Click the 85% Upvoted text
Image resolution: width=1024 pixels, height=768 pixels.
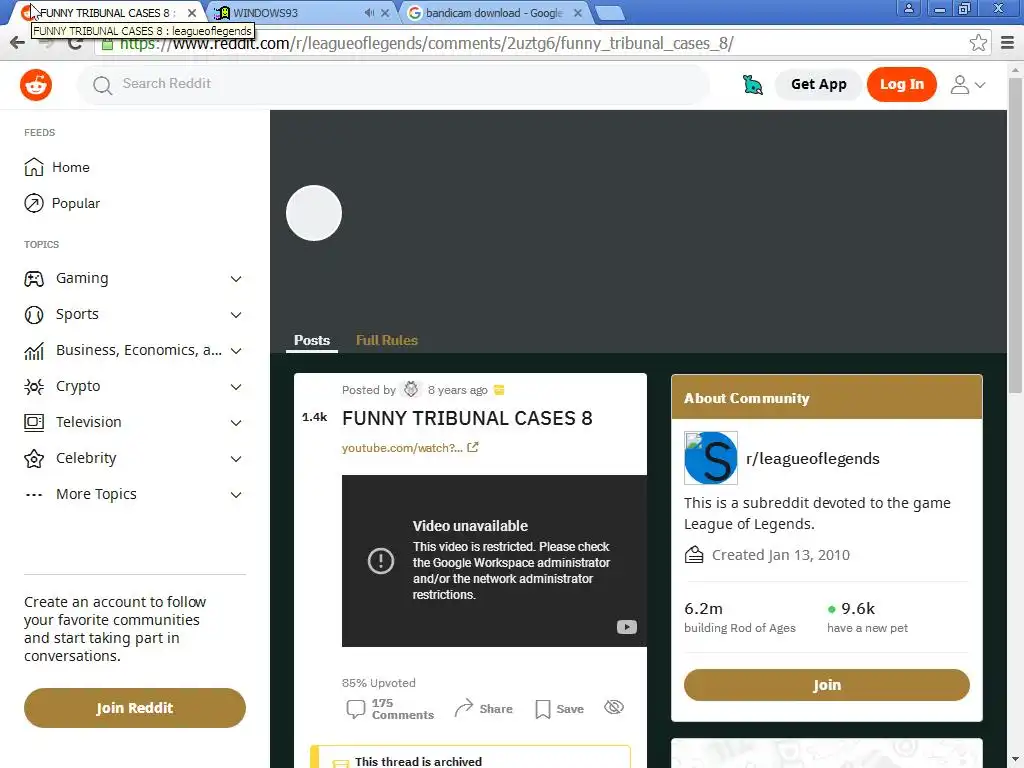pos(378,682)
